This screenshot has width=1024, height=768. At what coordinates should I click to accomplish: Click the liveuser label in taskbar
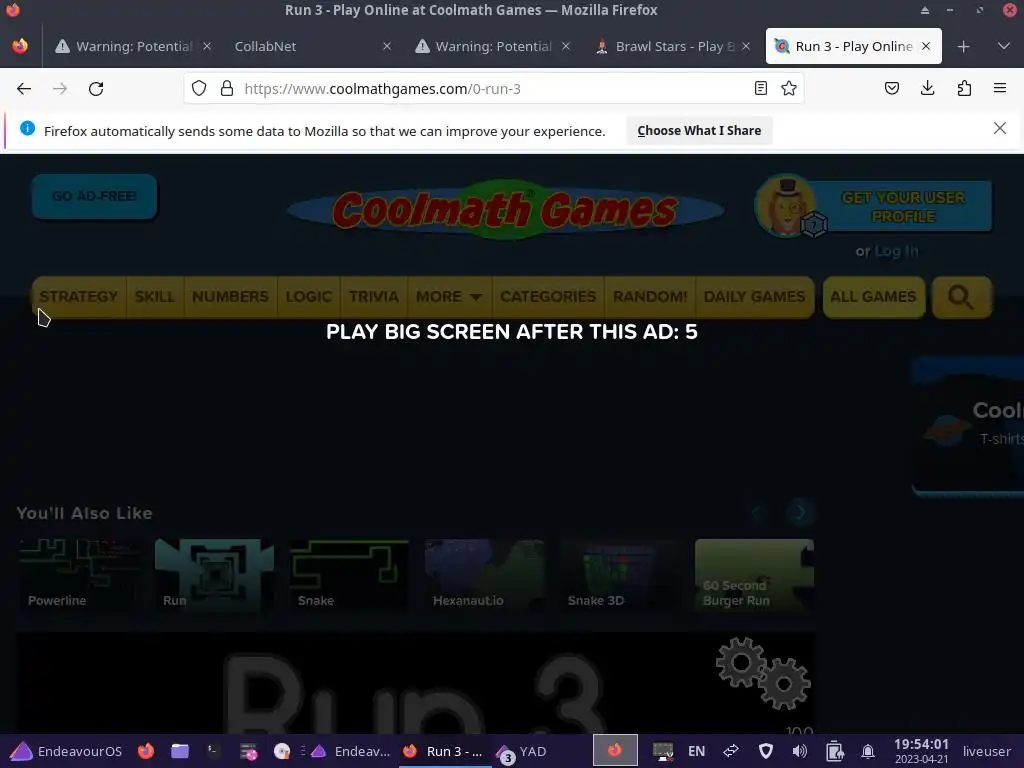[986, 752]
